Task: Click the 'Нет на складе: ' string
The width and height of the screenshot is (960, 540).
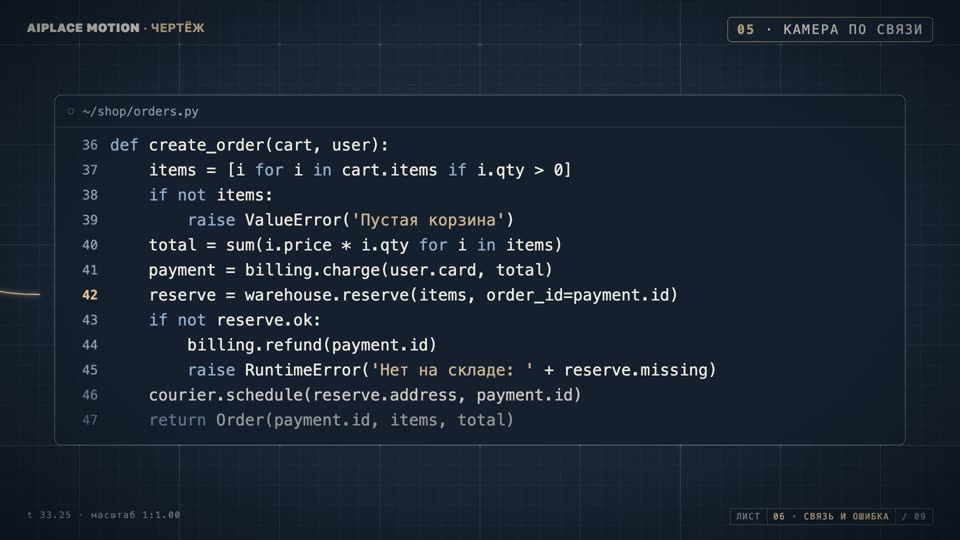Action: 452,370
